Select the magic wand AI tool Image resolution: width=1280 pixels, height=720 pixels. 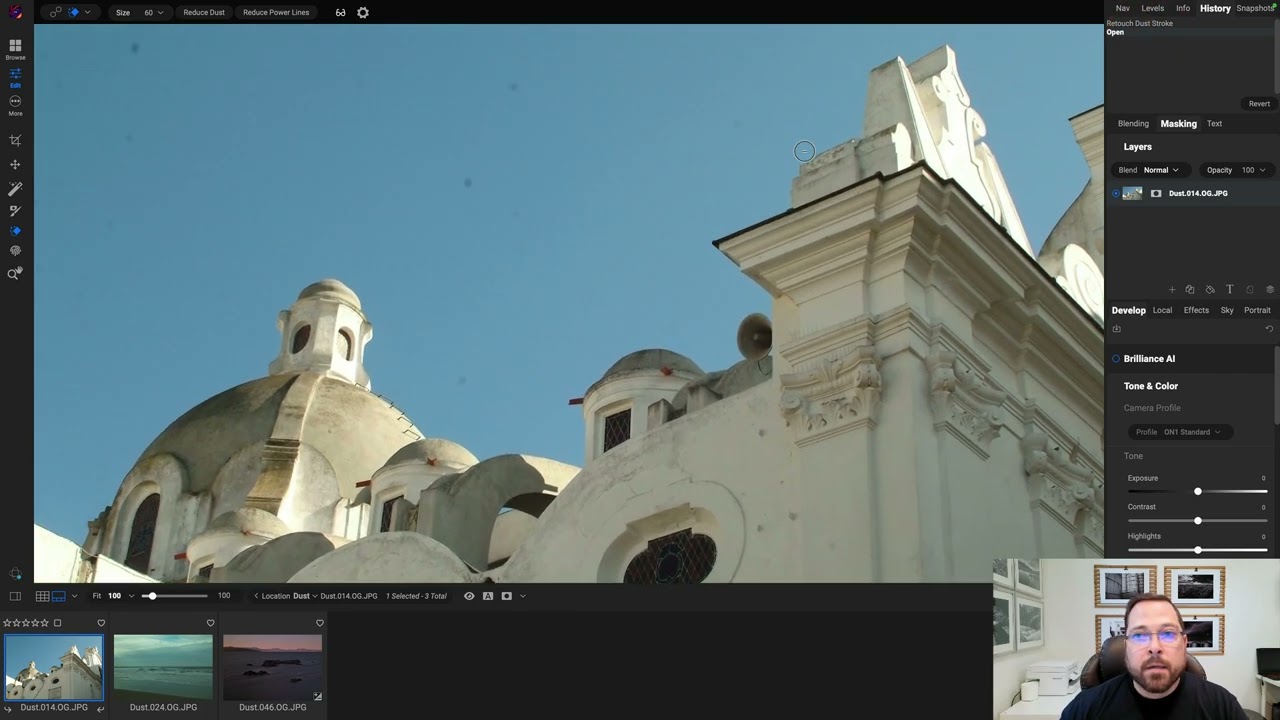point(15,188)
